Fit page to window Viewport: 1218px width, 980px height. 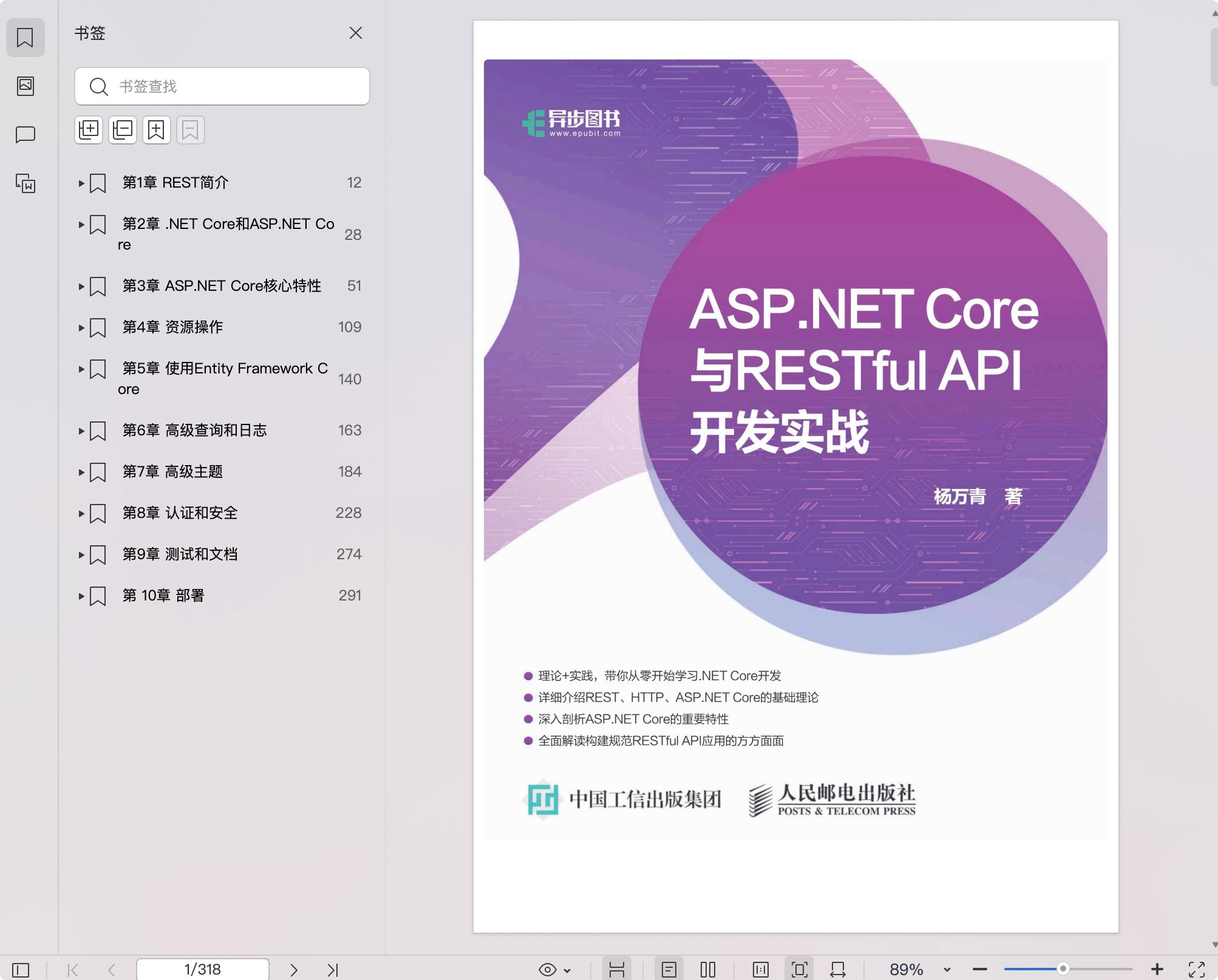(x=800, y=969)
